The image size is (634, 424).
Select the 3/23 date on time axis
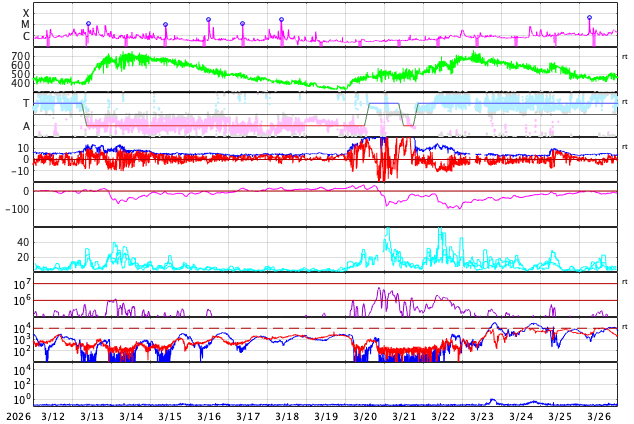pos(482,416)
